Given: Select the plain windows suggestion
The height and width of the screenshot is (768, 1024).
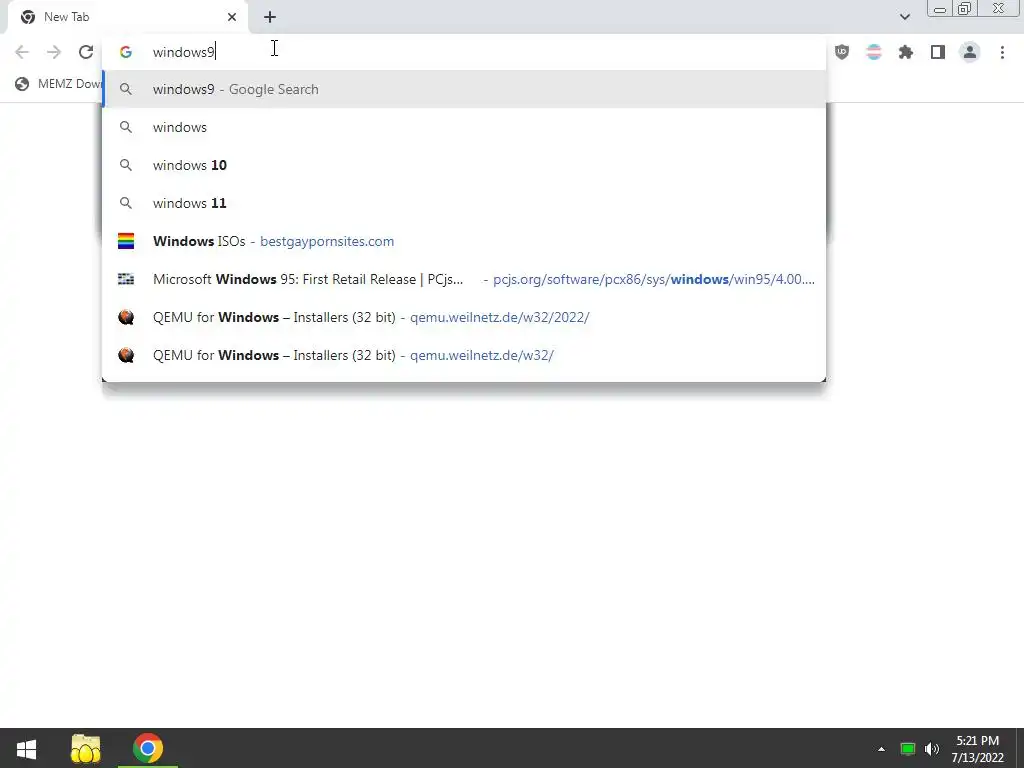Looking at the screenshot, I should pyautogui.click(x=464, y=127).
